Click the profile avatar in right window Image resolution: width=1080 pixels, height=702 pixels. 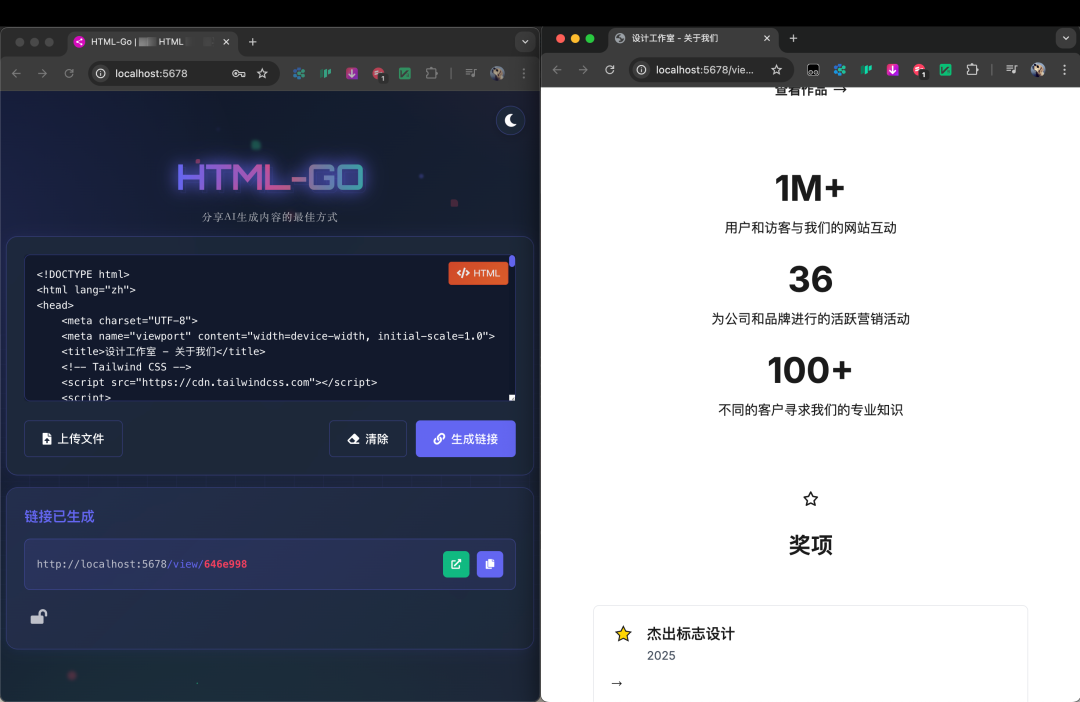coord(1038,70)
